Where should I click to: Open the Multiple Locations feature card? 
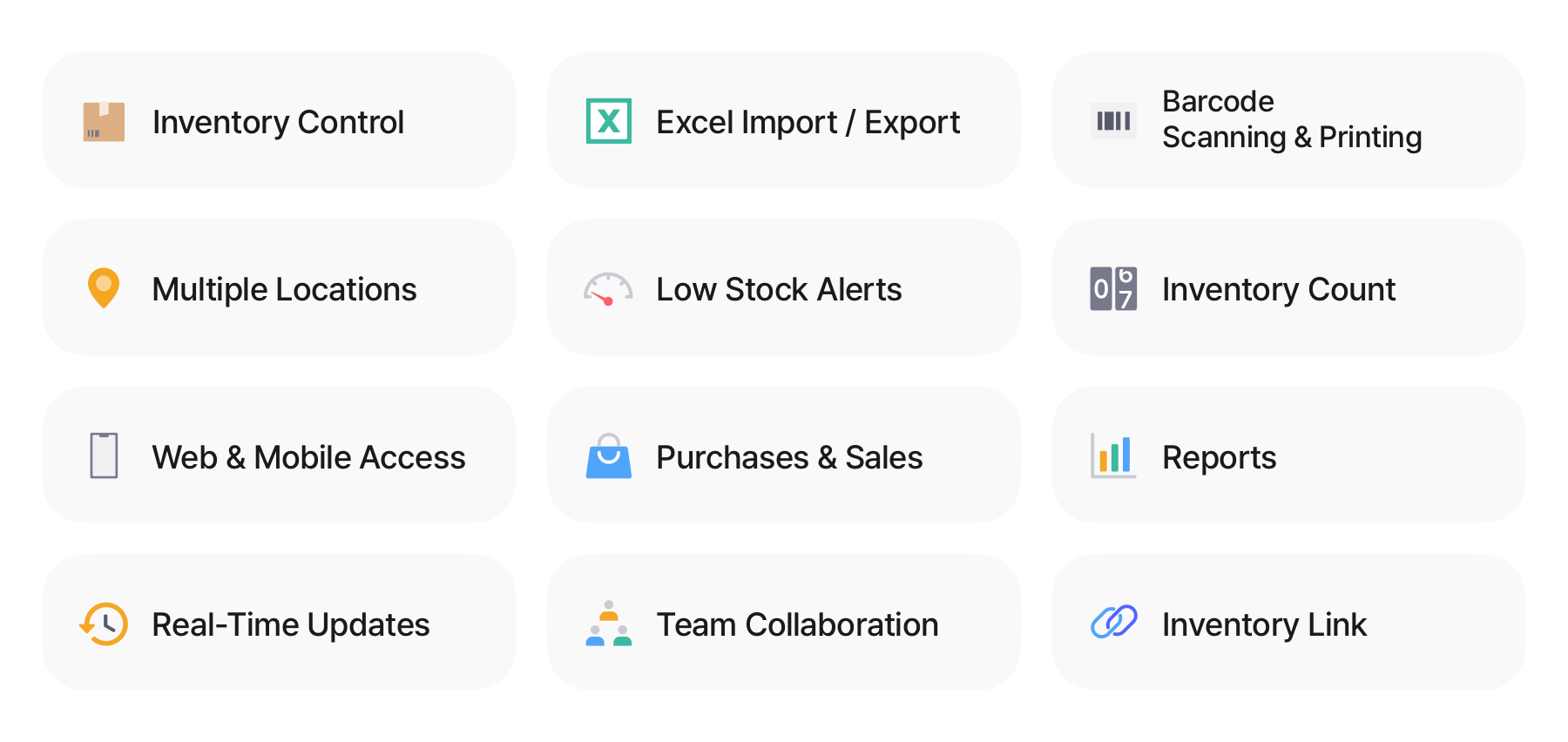tap(279, 288)
